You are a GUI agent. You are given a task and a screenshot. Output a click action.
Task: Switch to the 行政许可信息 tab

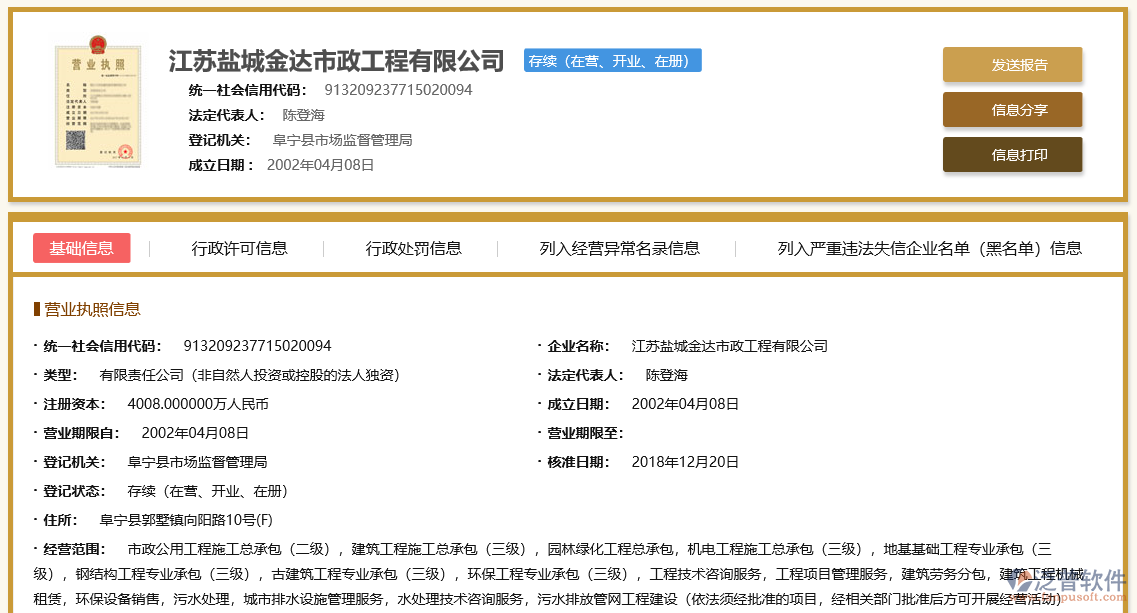(x=240, y=248)
